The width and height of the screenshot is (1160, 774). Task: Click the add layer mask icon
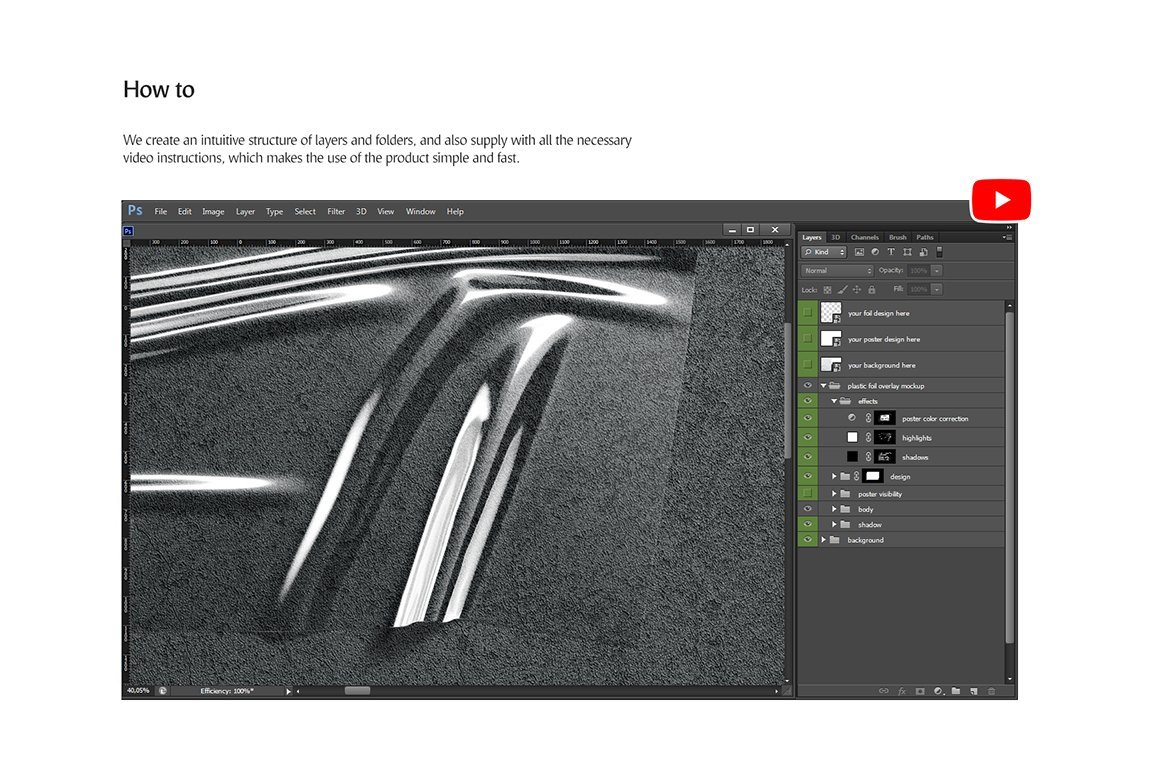click(919, 691)
